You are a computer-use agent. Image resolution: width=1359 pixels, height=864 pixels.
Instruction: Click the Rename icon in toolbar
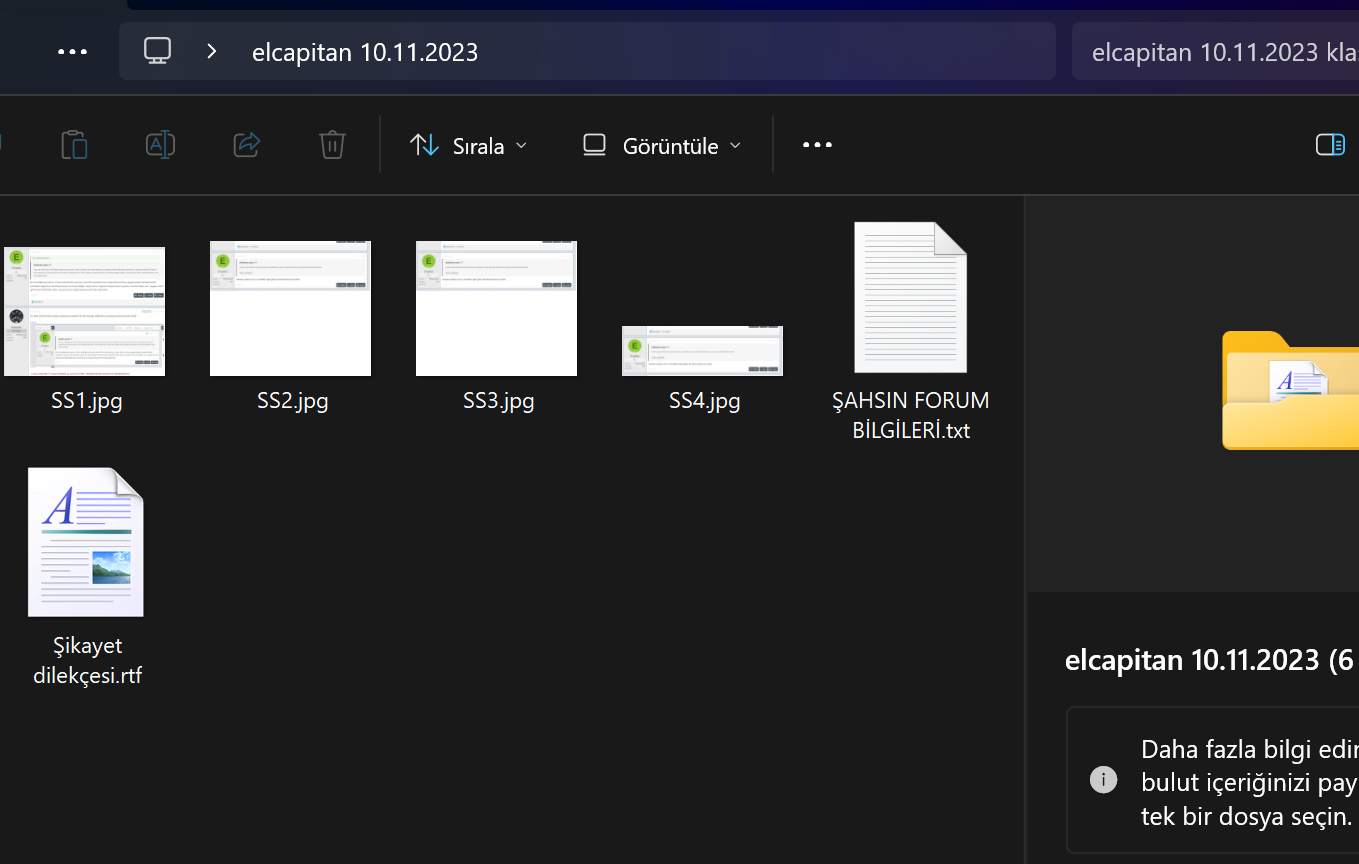[161, 145]
